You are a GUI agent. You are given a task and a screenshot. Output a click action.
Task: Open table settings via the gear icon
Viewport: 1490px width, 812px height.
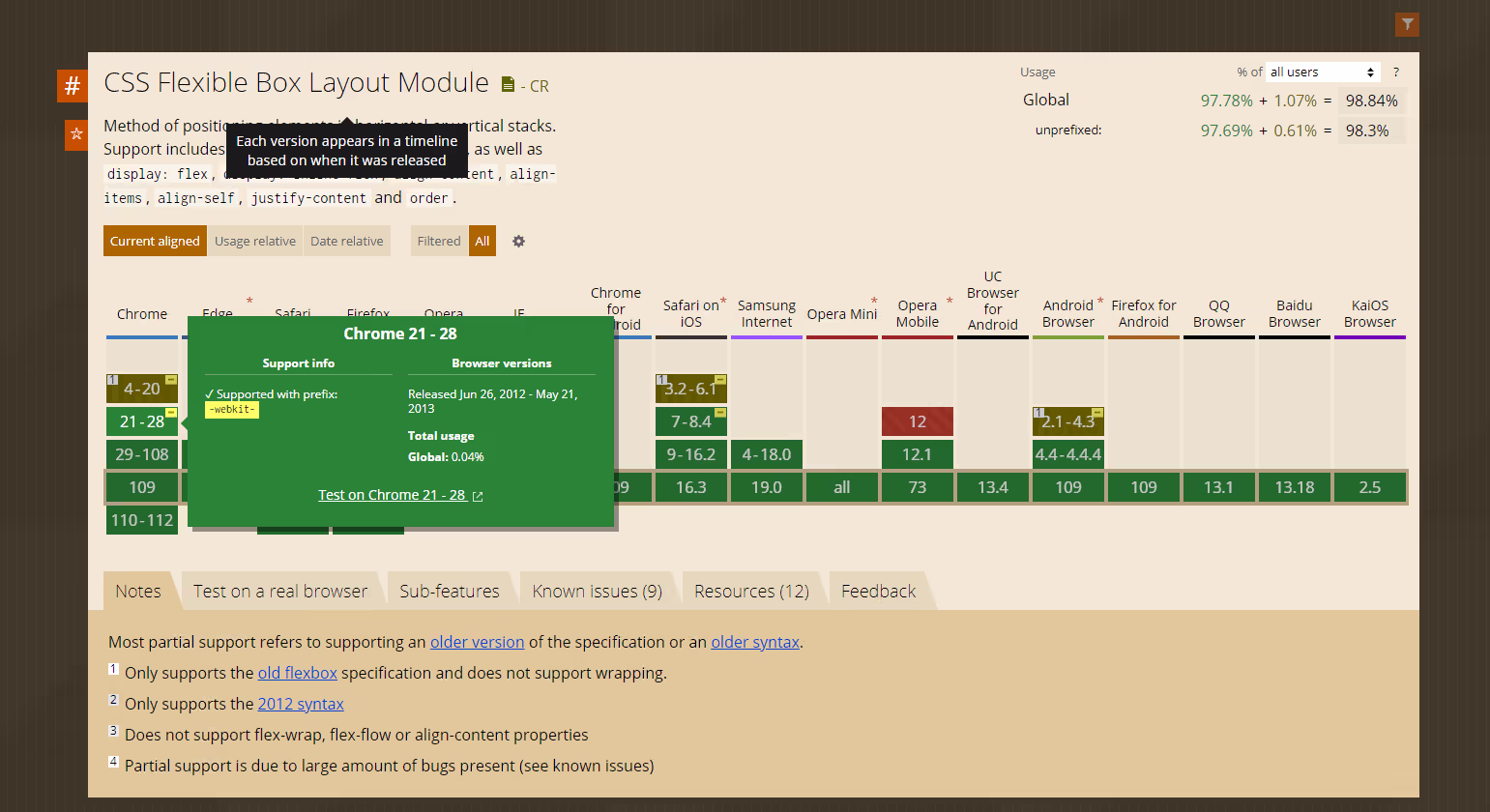coord(518,241)
